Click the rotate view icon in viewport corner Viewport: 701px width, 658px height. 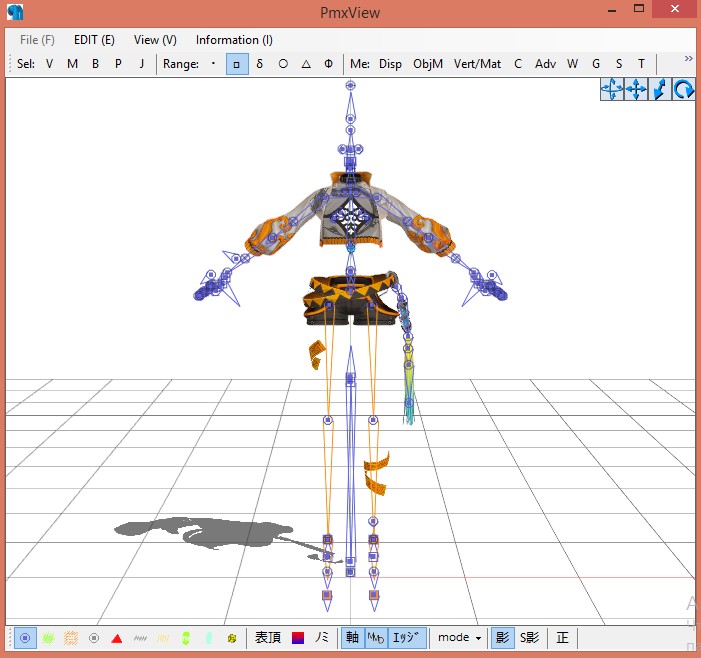coord(685,90)
